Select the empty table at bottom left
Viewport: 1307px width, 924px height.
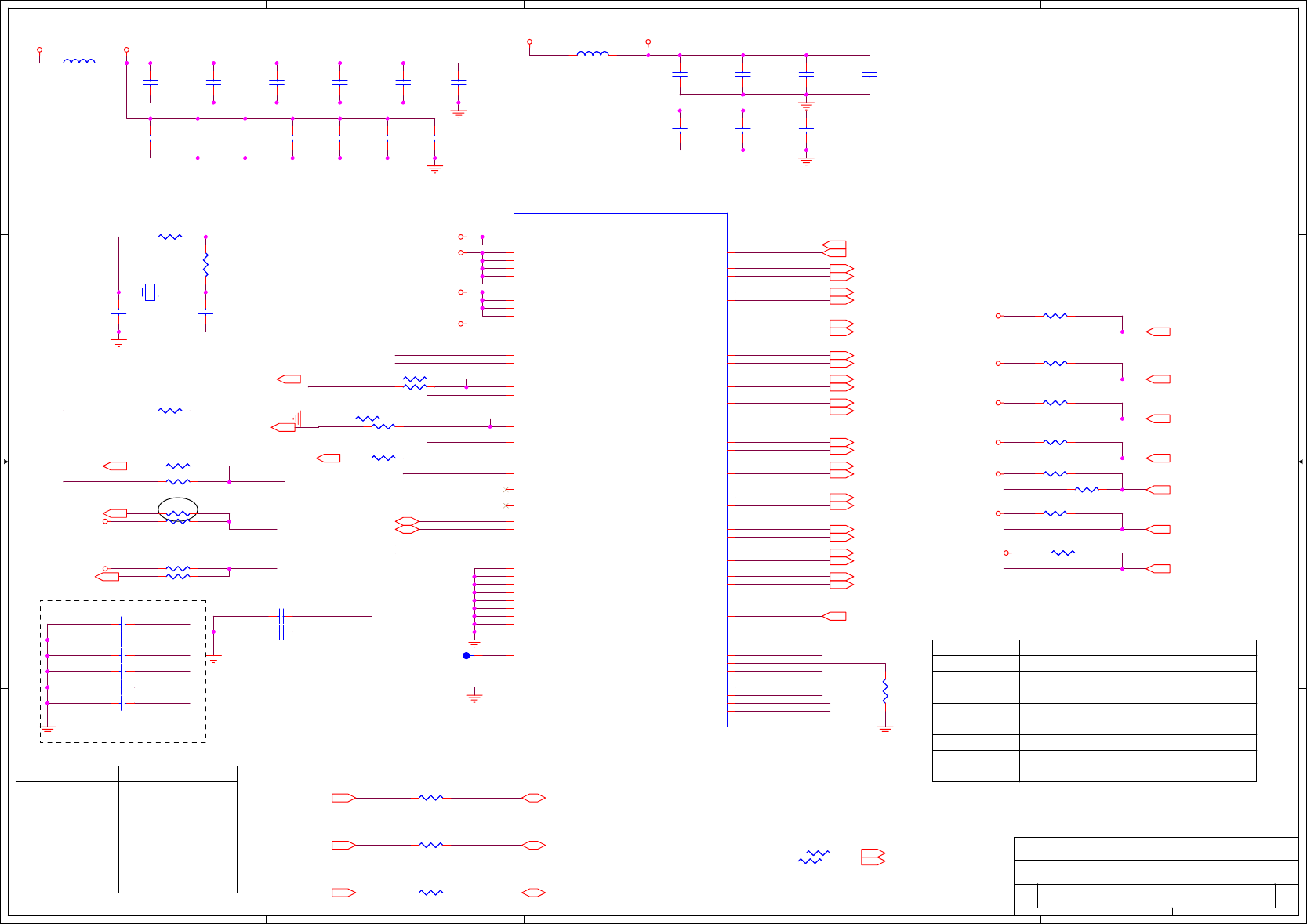pyautogui.click(x=126, y=829)
